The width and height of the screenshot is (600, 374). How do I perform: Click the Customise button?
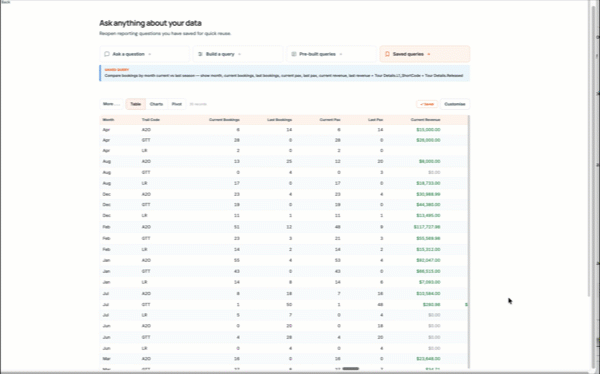click(455, 104)
